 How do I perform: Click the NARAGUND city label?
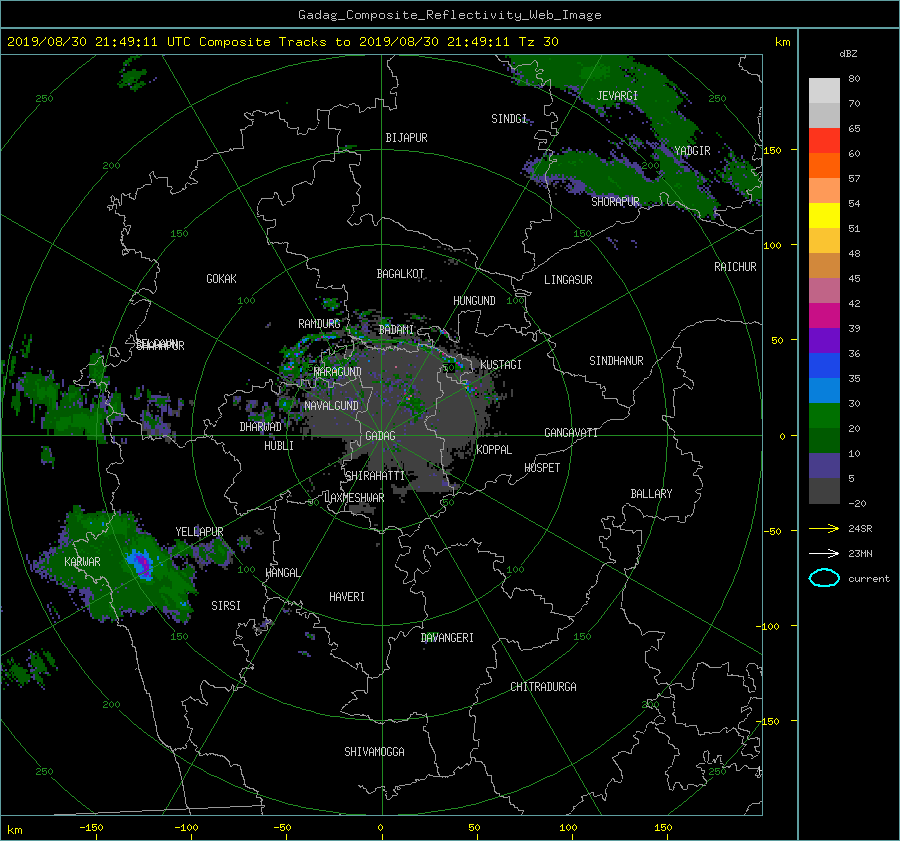coord(338,371)
